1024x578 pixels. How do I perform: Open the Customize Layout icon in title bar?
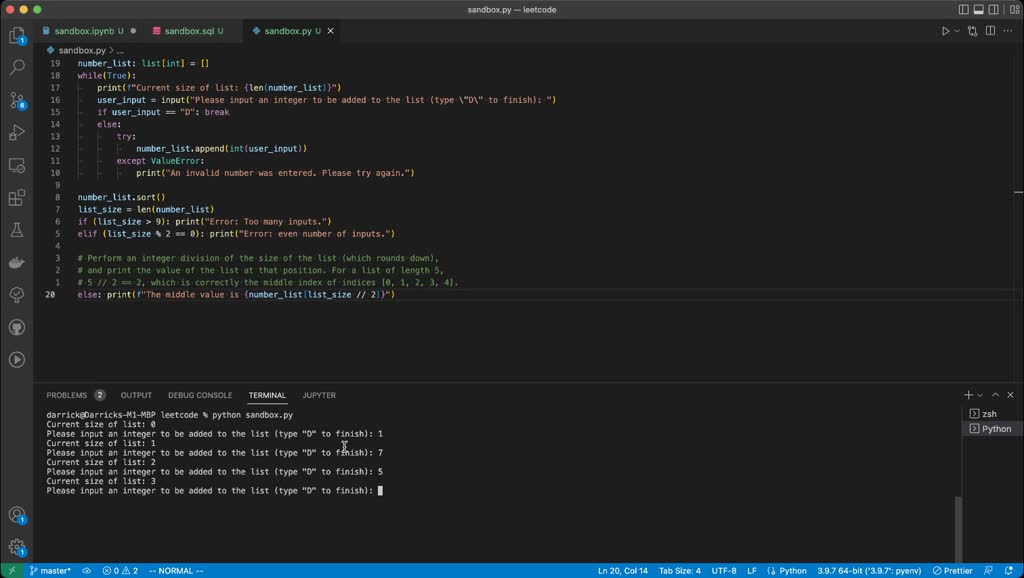[x=1015, y=10]
